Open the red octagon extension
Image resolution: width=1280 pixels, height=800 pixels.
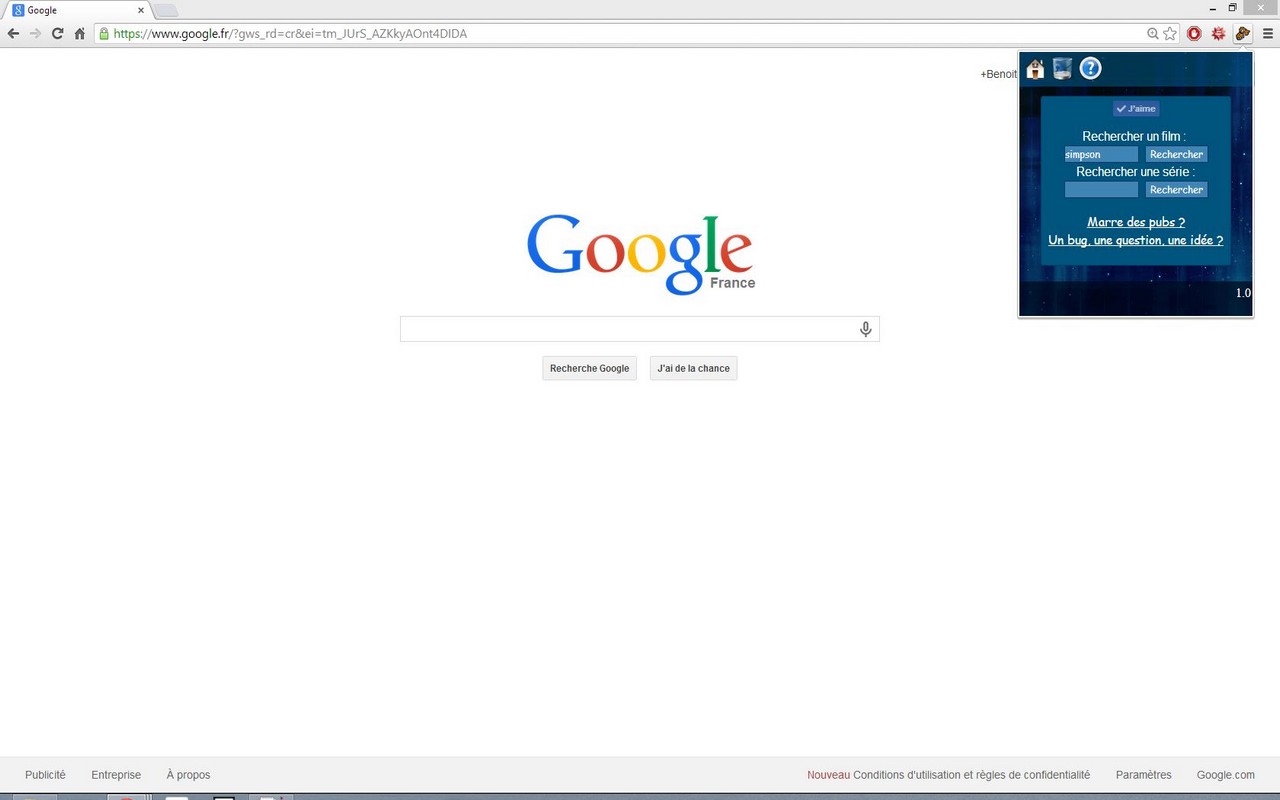(1194, 33)
